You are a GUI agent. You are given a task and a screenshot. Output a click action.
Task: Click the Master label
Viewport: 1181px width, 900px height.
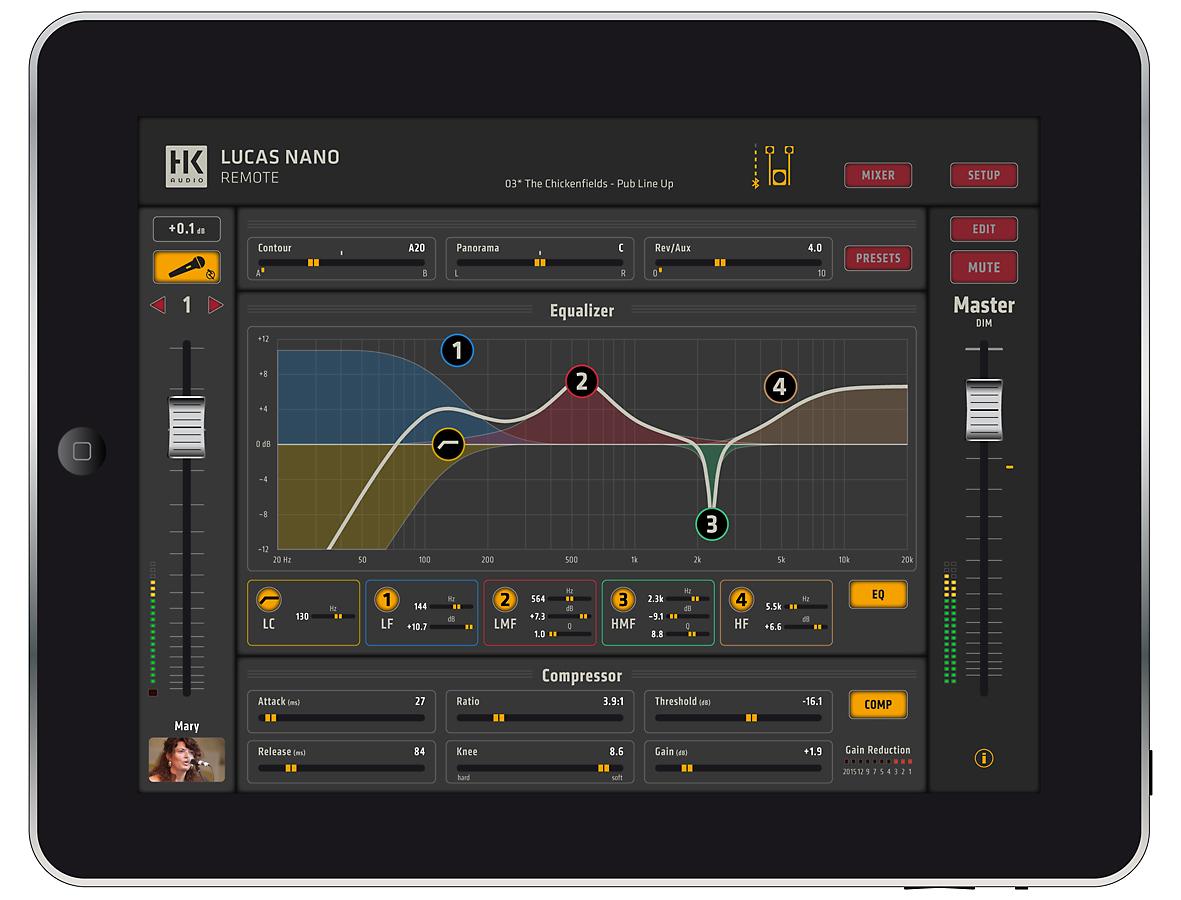[x=984, y=305]
